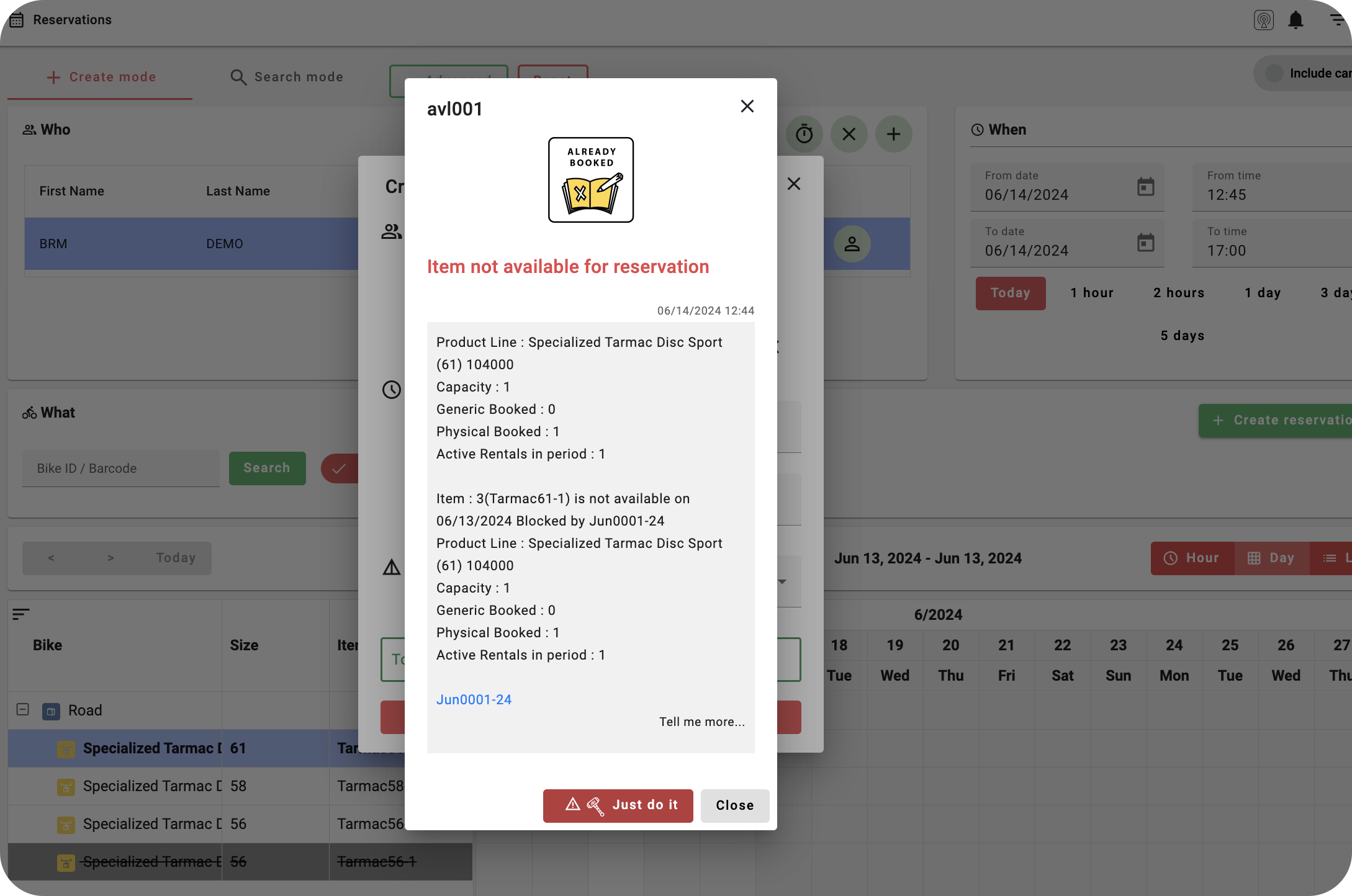Switch to Search mode tab
Image resolution: width=1352 pixels, height=896 pixels.
pyautogui.click(x=287, y=77)
